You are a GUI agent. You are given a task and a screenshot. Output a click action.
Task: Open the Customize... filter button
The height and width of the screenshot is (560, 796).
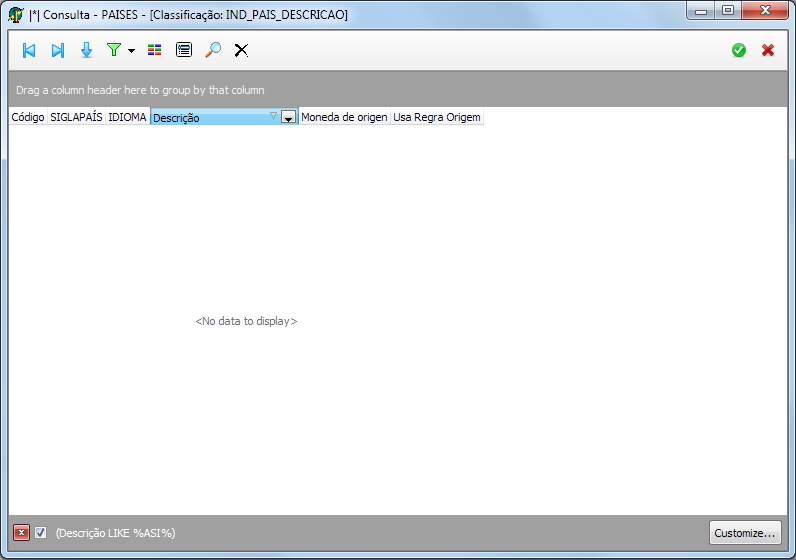[744, 533]
